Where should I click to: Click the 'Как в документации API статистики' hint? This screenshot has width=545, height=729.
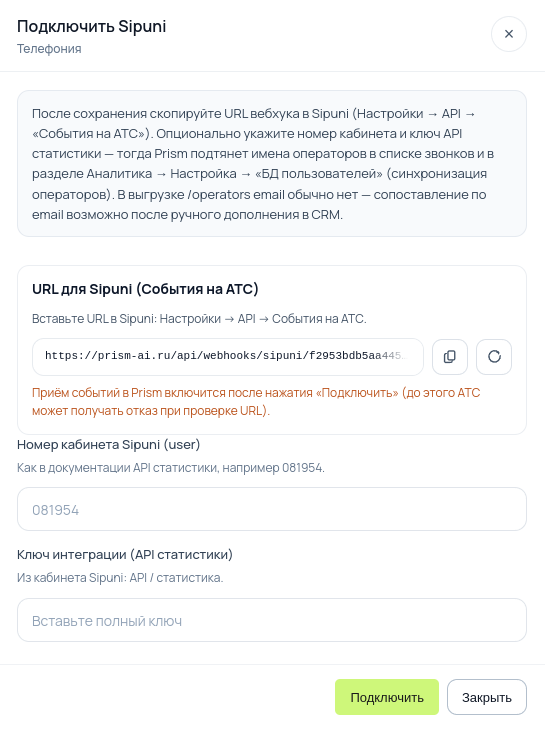click(x=171, y=468)
